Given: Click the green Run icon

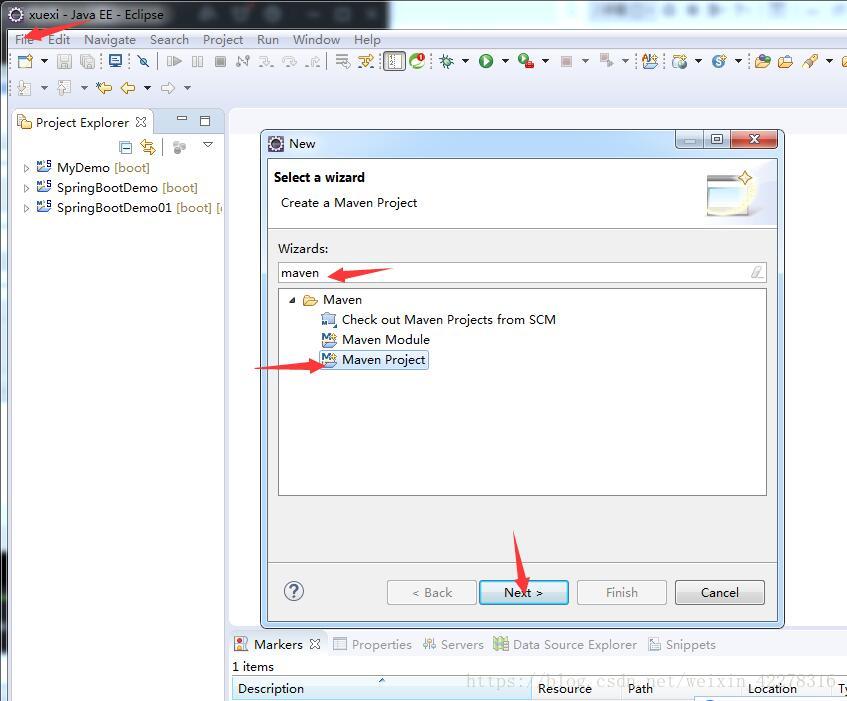Looking at the screenshot, I should click(x=486, y=61).
